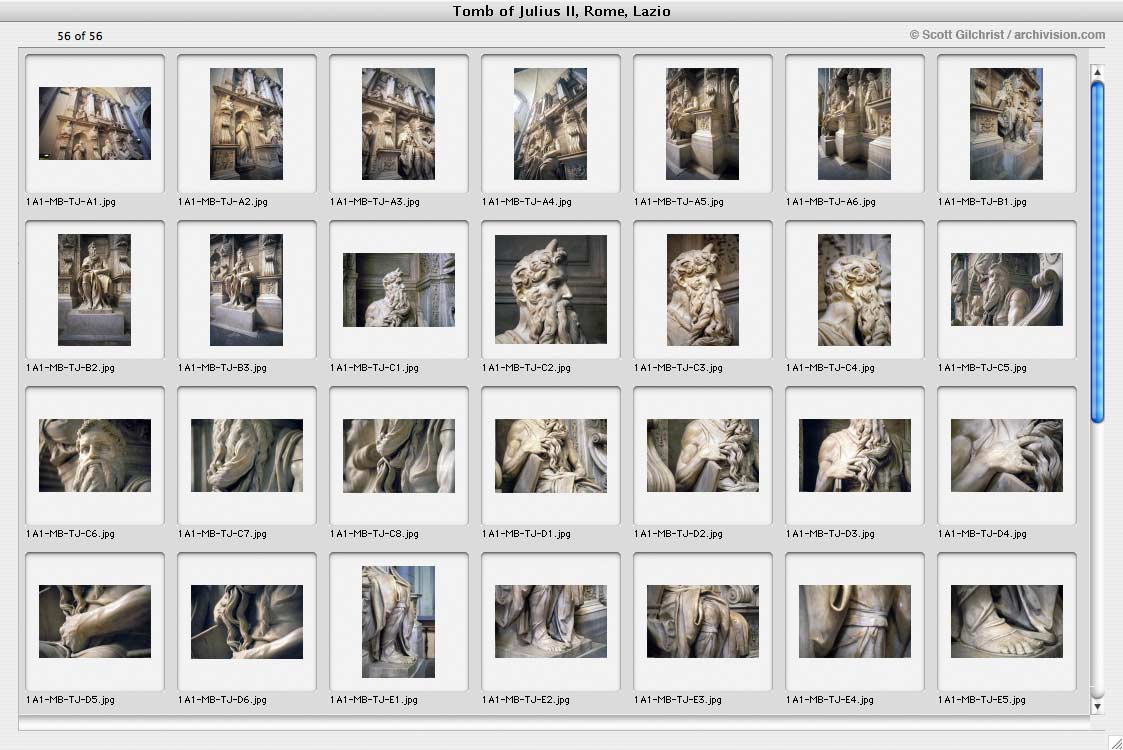Click thumbnail 1A1-MB-TJ-C5.jpg
Viewport: 1123px width, 750px height.
1006,289
